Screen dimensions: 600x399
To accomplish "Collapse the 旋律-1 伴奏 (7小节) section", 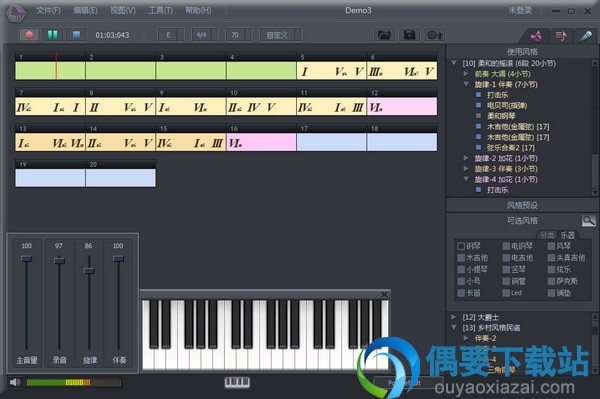I will click(x=466, y=84).
